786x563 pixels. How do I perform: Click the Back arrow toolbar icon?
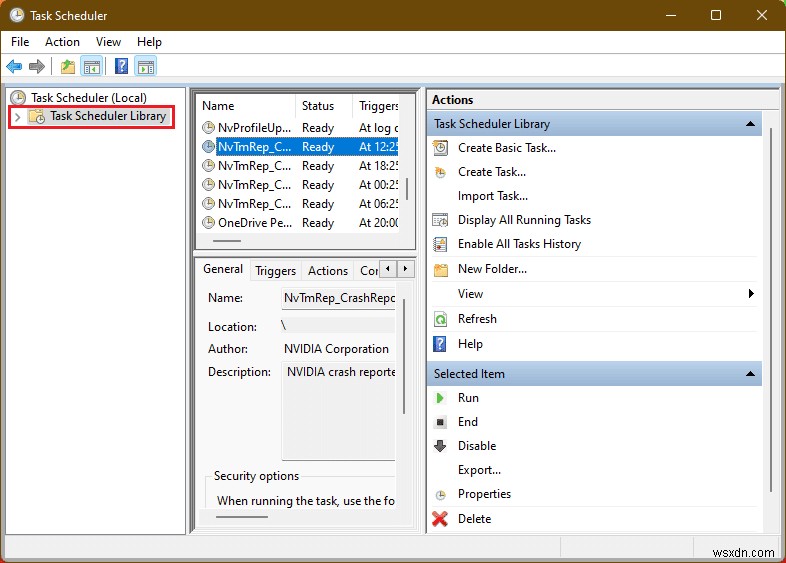(14, 66)
